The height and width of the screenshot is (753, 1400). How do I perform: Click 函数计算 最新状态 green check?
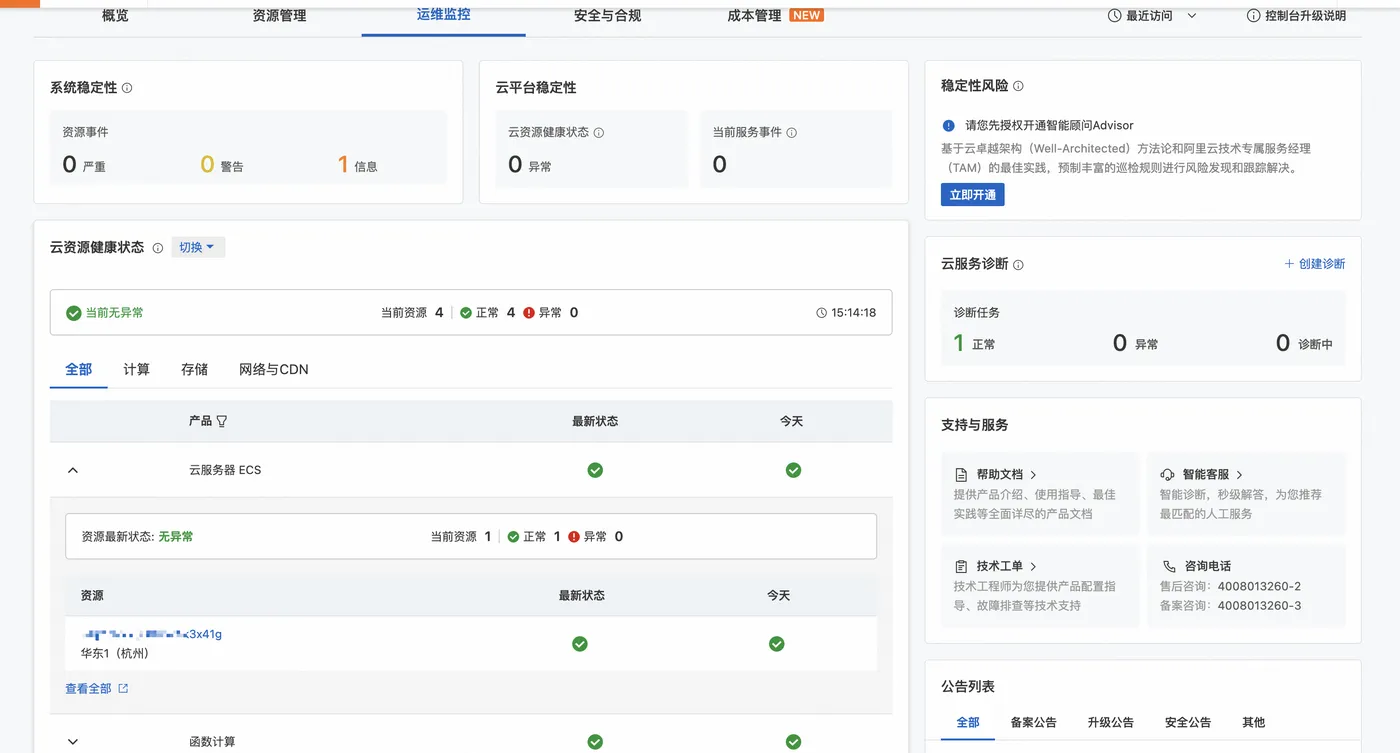pyautogui.click(x=595, y=742)
